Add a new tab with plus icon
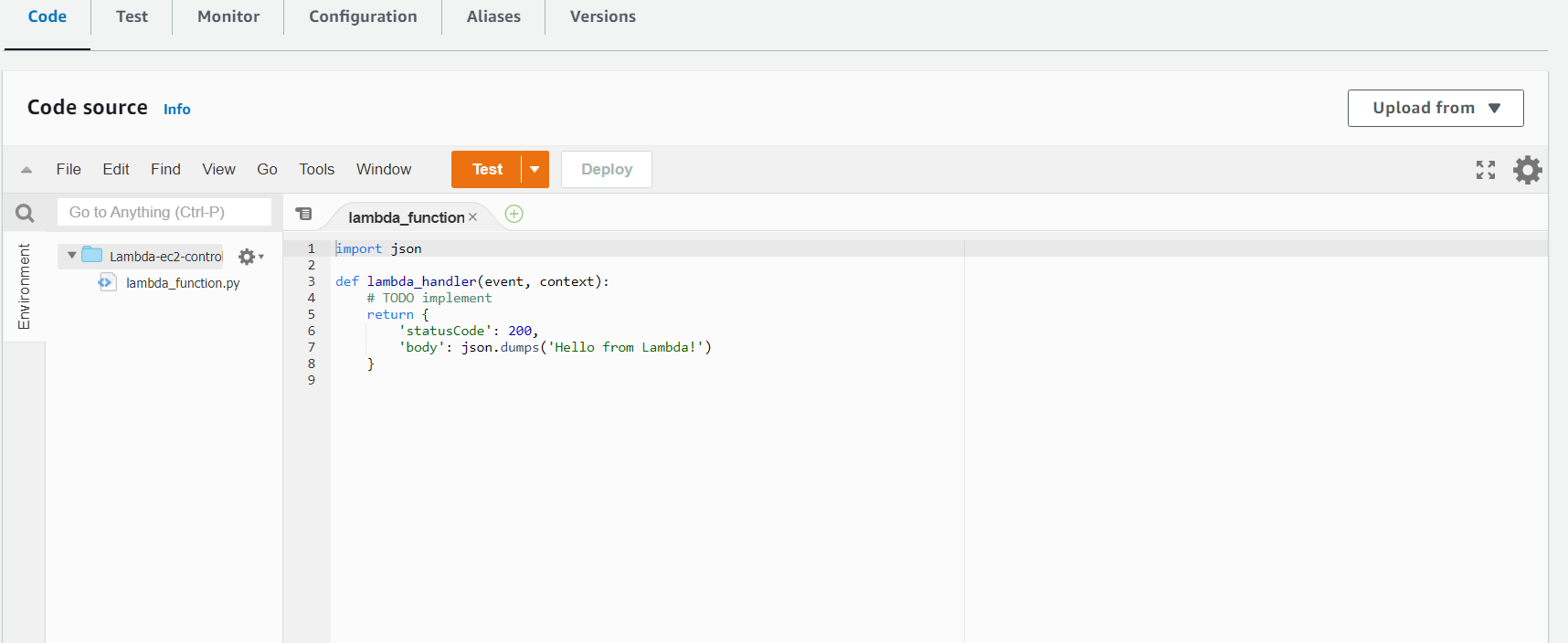 click(514, 214)
